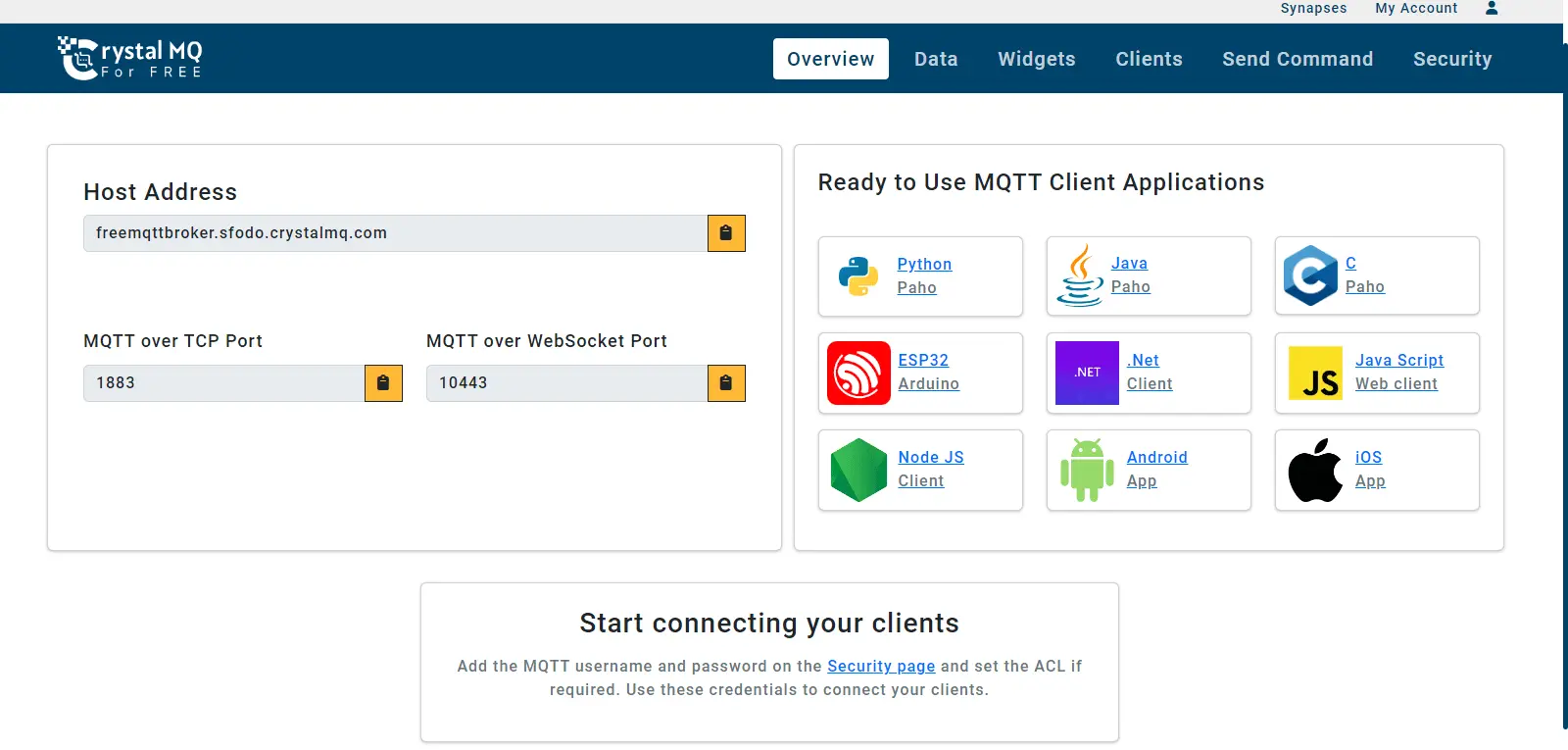
Task: Open the C Paho link
Action: pos(1364,275)
